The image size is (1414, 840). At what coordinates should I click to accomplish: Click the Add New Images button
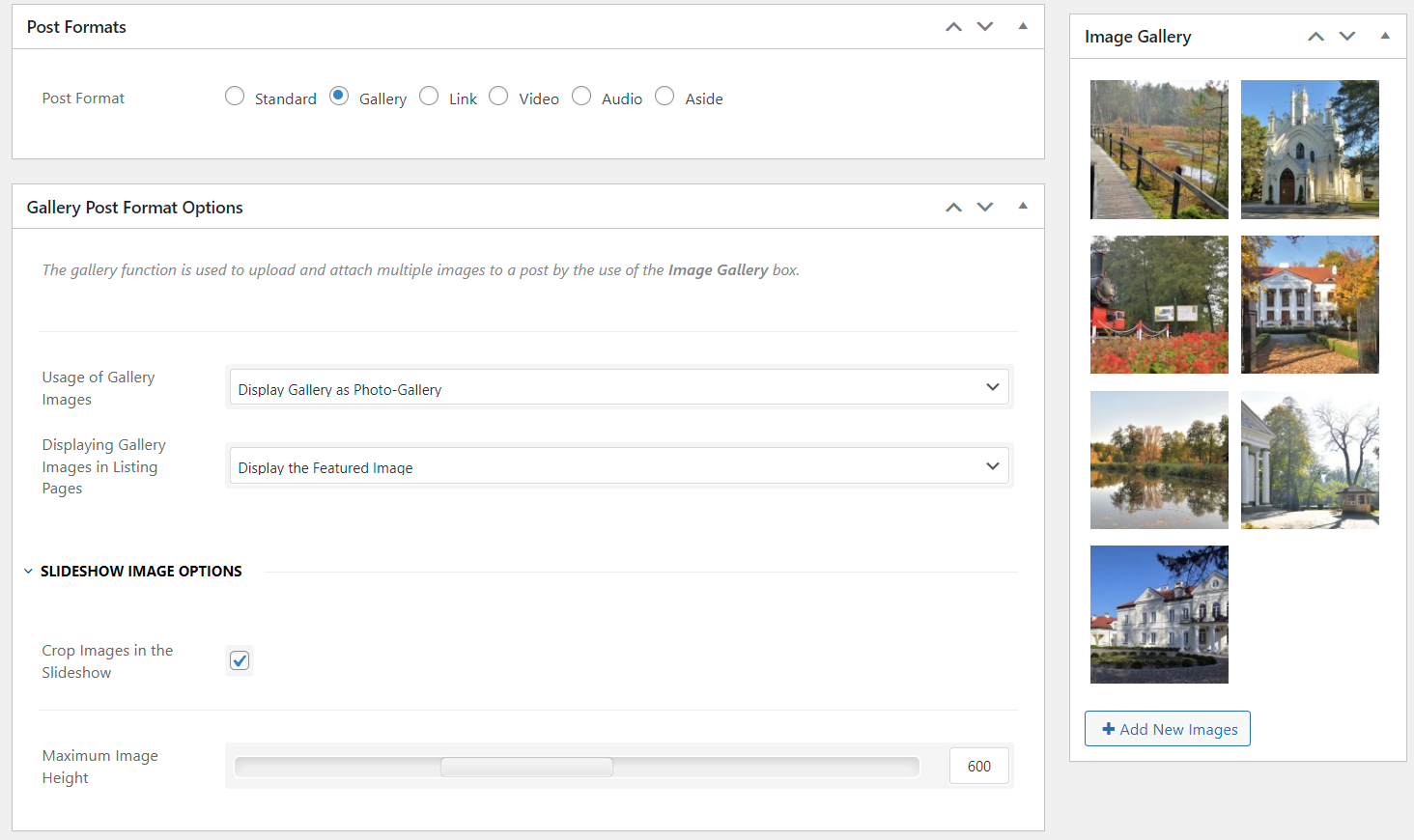pyautogui.click(x=1168, y=729)
